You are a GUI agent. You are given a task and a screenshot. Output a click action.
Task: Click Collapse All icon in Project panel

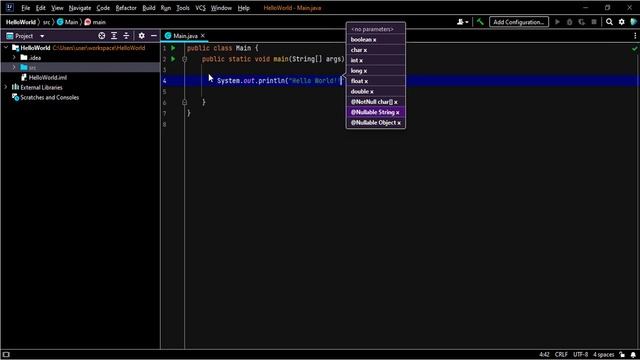(x=126, y=36)
